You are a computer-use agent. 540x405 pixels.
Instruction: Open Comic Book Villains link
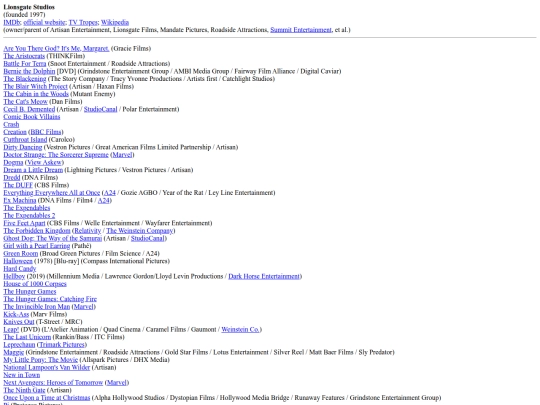(x=32, y=117)
